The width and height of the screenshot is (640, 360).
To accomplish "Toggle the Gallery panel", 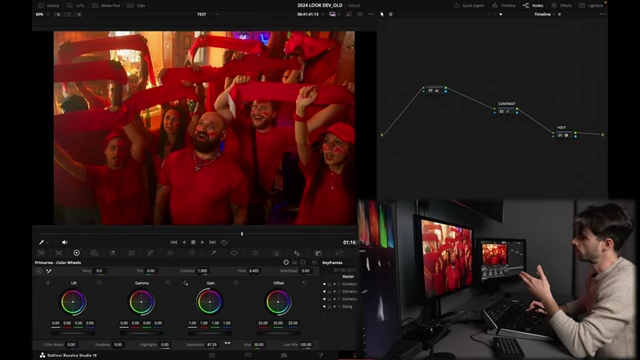I will click(49, 6).
